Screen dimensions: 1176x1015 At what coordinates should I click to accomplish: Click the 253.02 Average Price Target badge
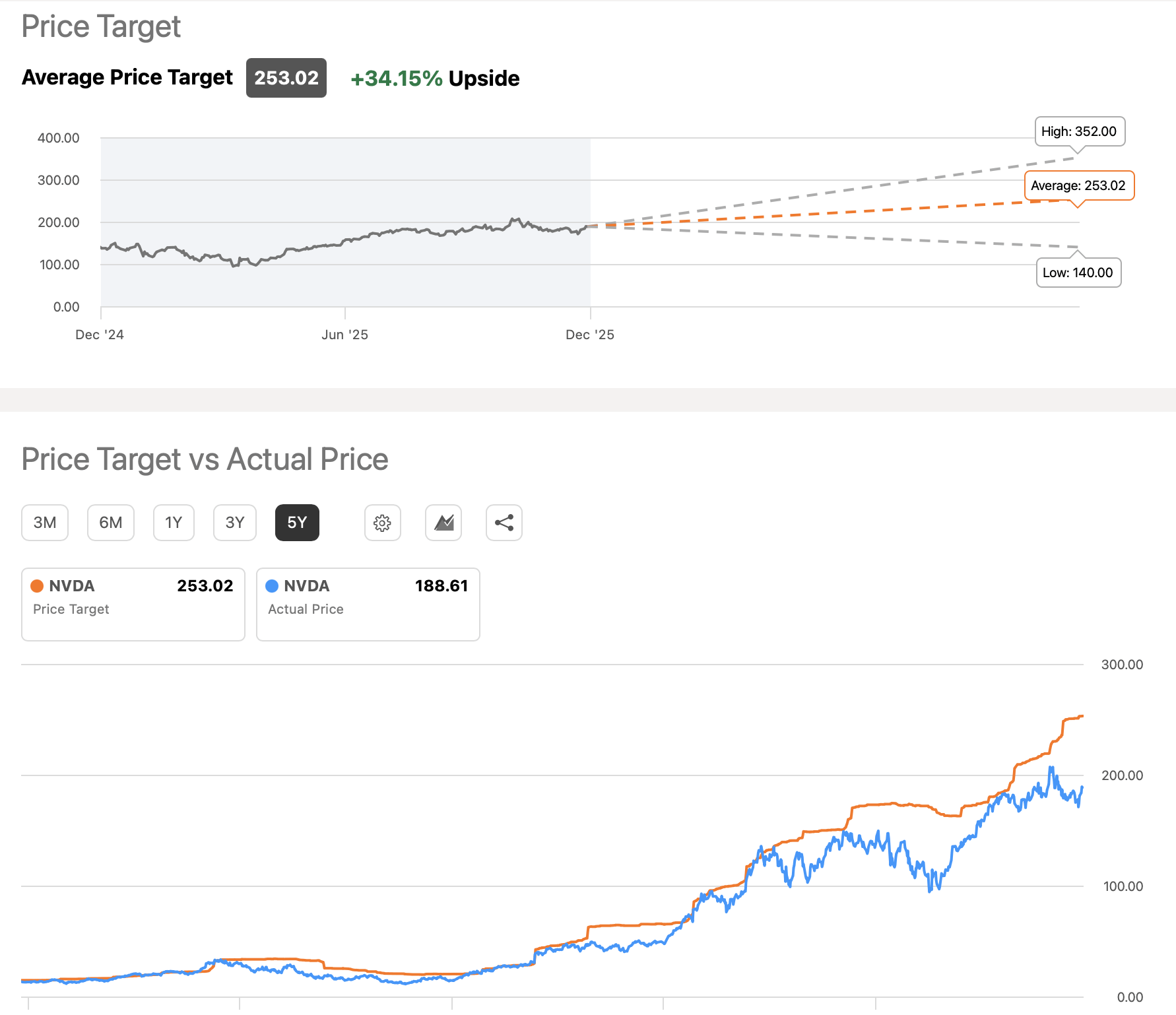pyautogui.click(x=286, y=78)
